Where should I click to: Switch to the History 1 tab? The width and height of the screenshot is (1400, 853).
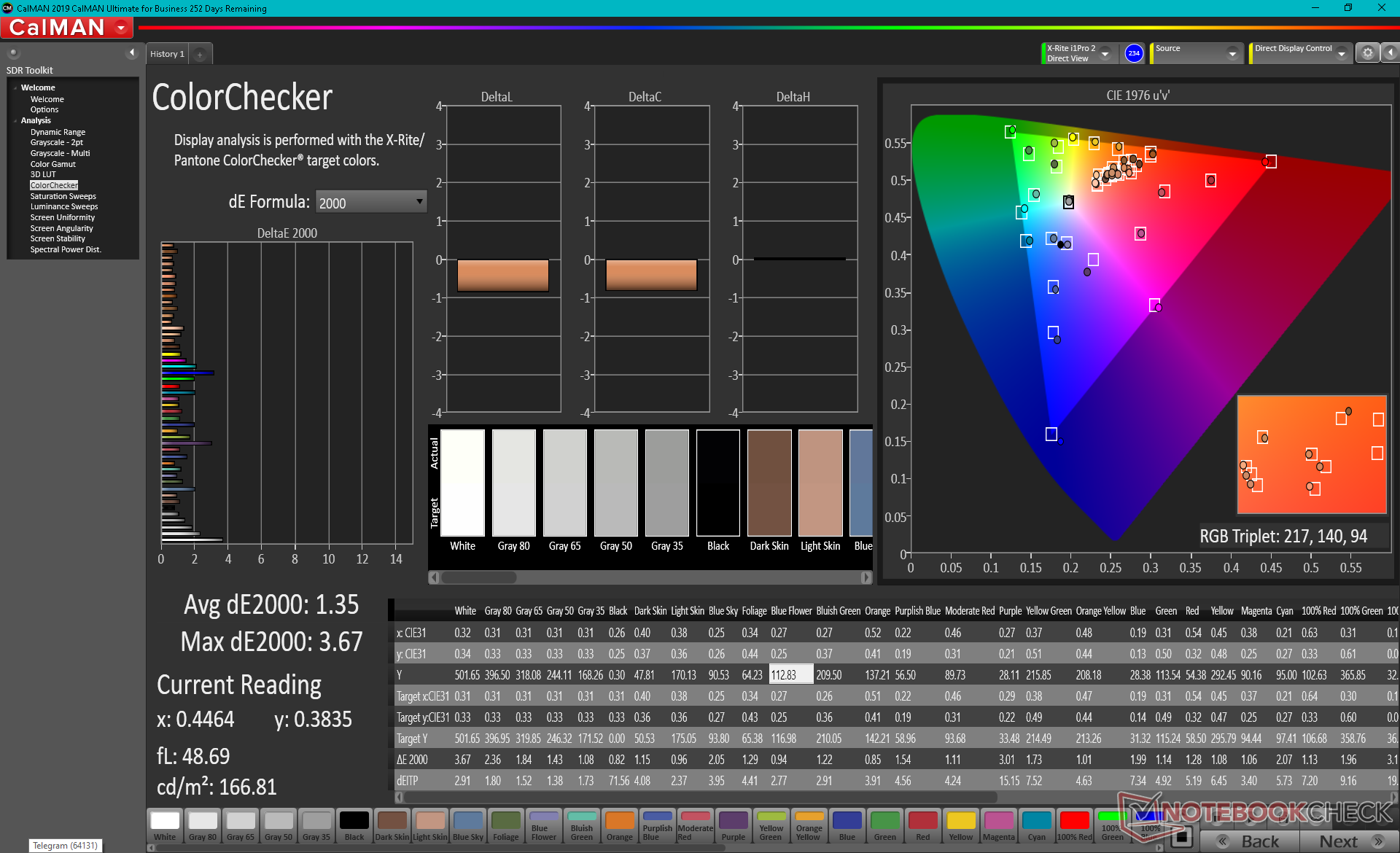[x=167, y=54]
